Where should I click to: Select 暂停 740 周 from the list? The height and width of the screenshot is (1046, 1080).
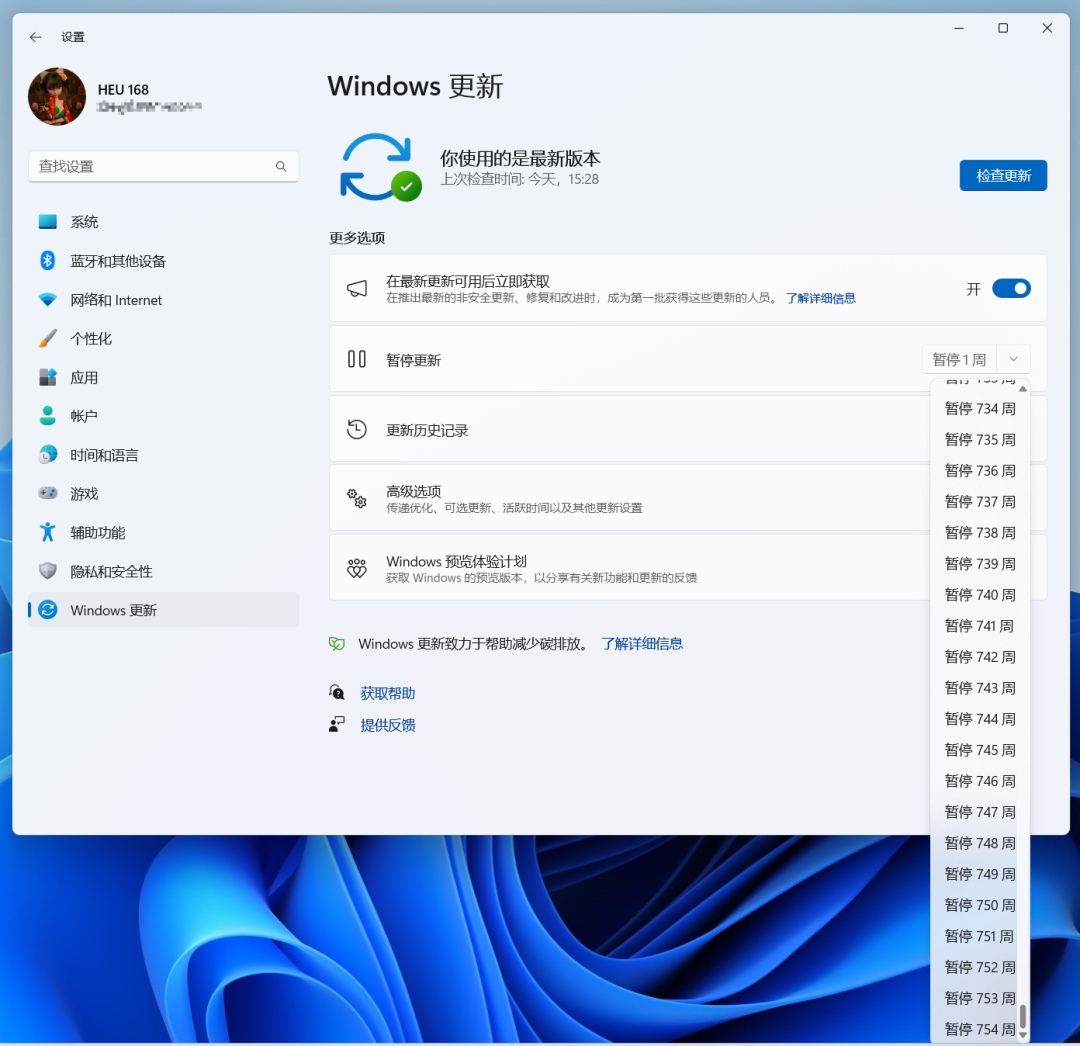[980, 595]
